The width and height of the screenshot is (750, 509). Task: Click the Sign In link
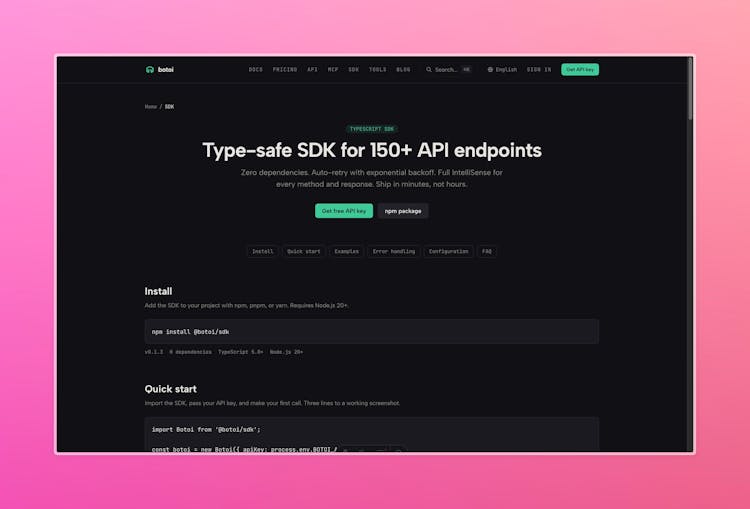pyautogui.click(x=539, y=70)
